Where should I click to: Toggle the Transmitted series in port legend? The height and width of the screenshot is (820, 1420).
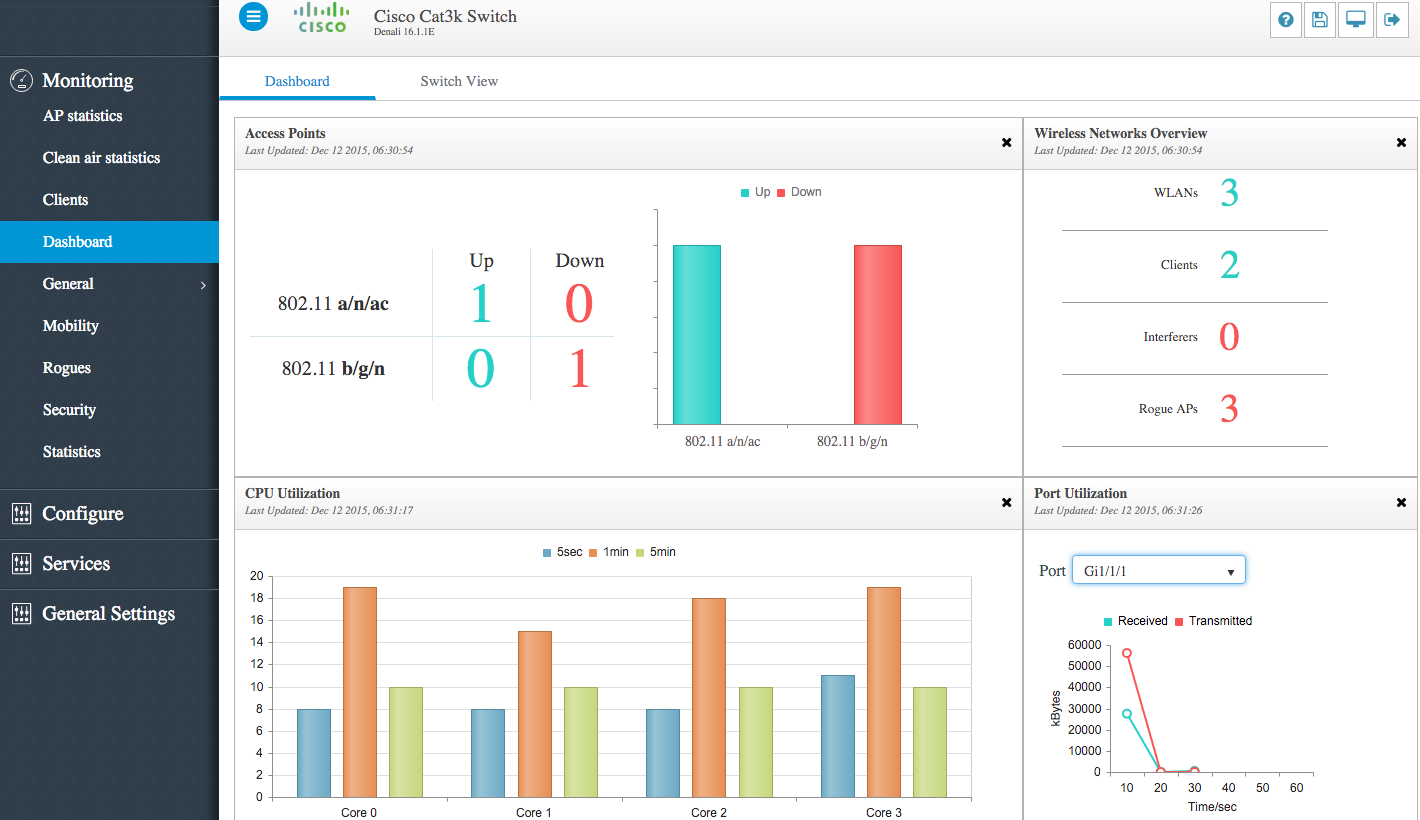[1213, 621]
